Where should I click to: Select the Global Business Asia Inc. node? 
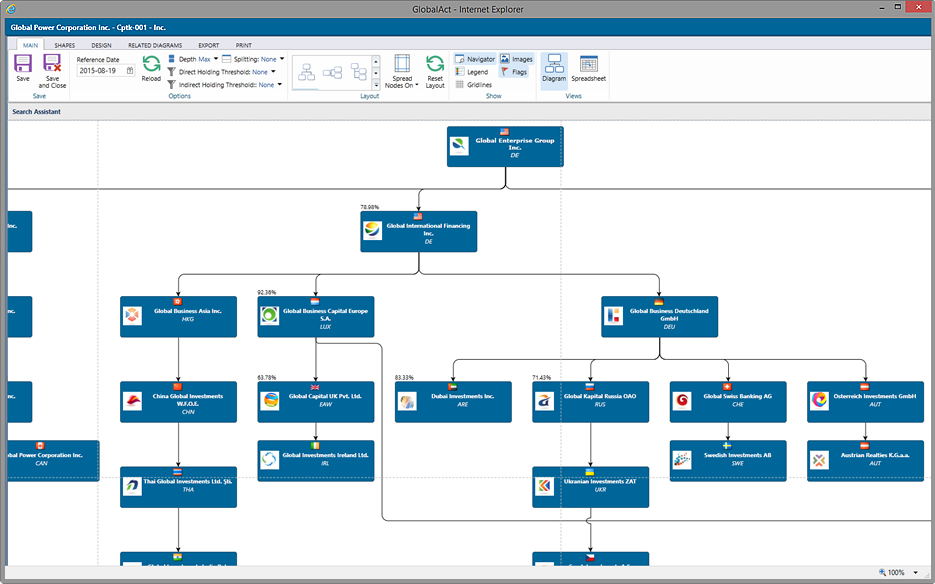click(x=178, y=317)
